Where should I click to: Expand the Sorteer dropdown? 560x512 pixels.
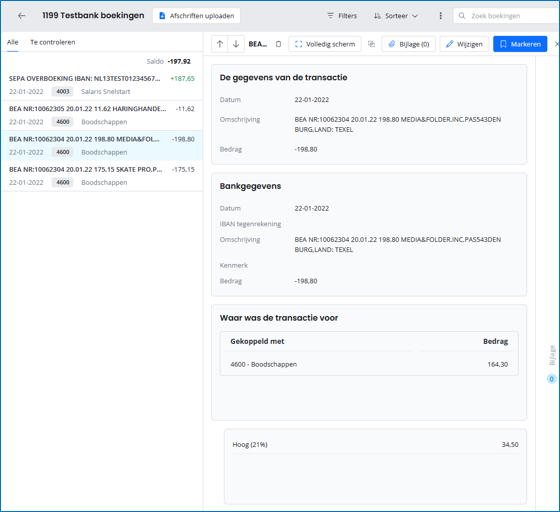tap(396, 16)
